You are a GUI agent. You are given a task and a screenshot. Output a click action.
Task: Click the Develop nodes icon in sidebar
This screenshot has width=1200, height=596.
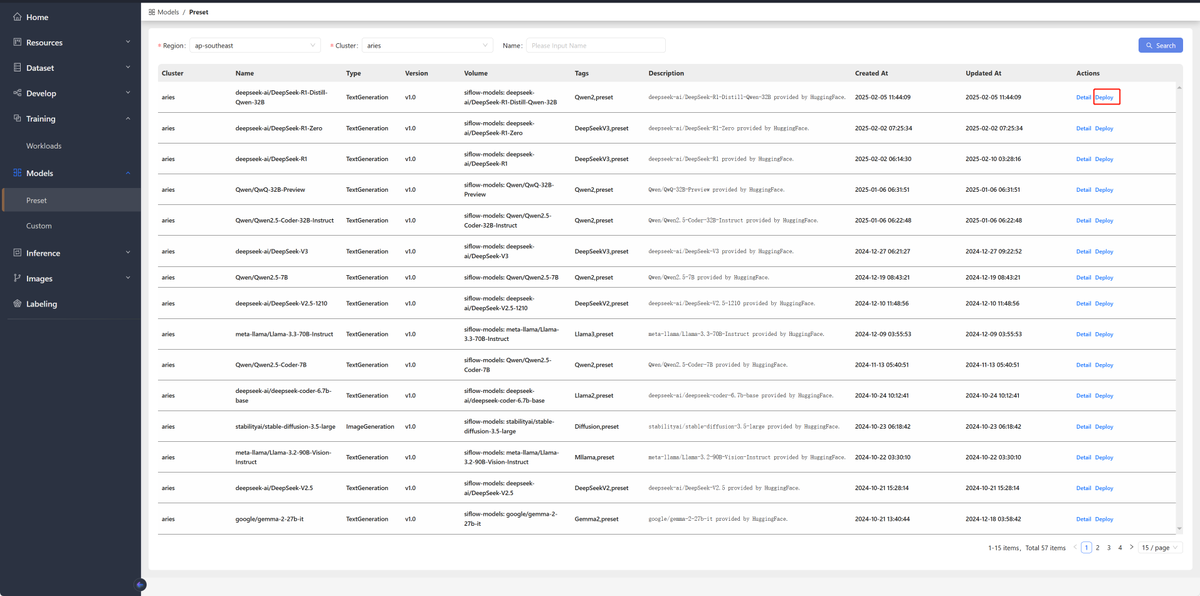17,93
